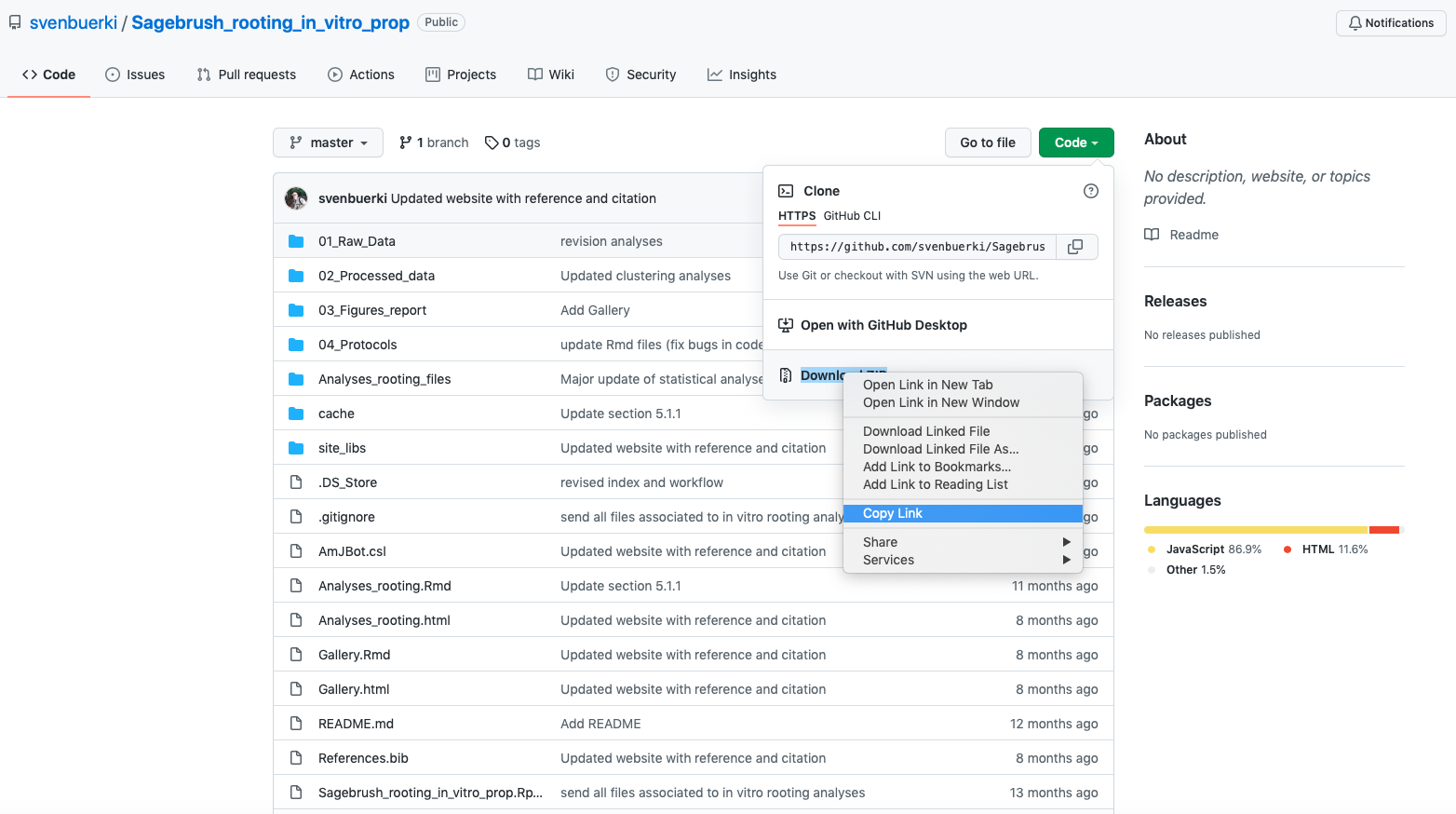
Task: Select the GitHub CLI clone tab
Action: (x=852, y=216)
